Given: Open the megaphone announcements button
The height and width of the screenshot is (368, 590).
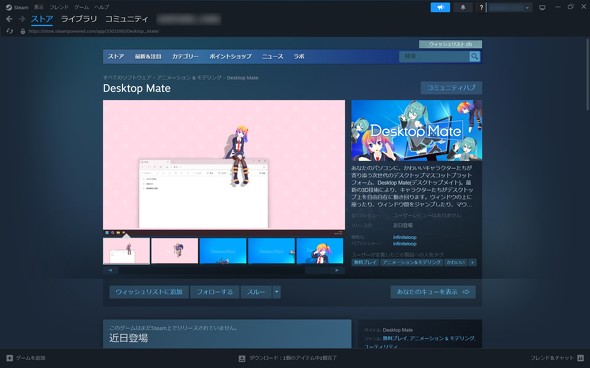Looking at the screenshot, I should (440, 7).
